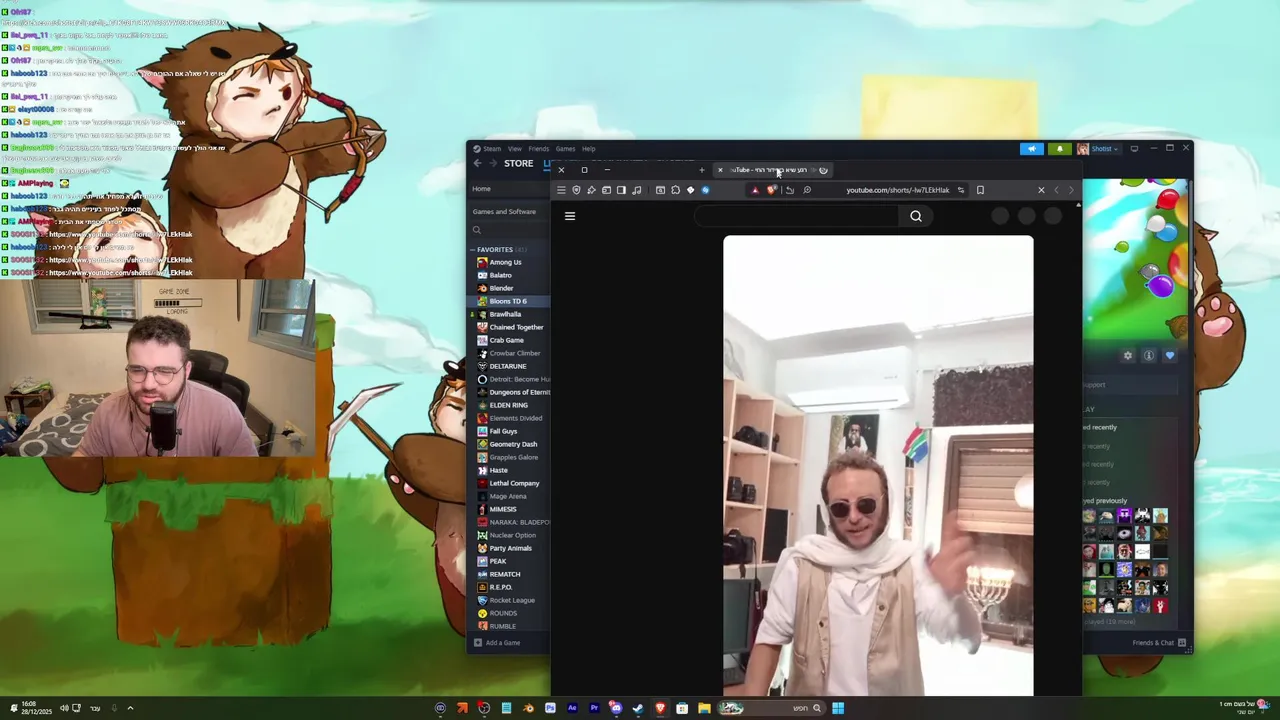The image size is (1280, 720).
Task: Show hidden system tray icons chevron
Action: (130, 708)
